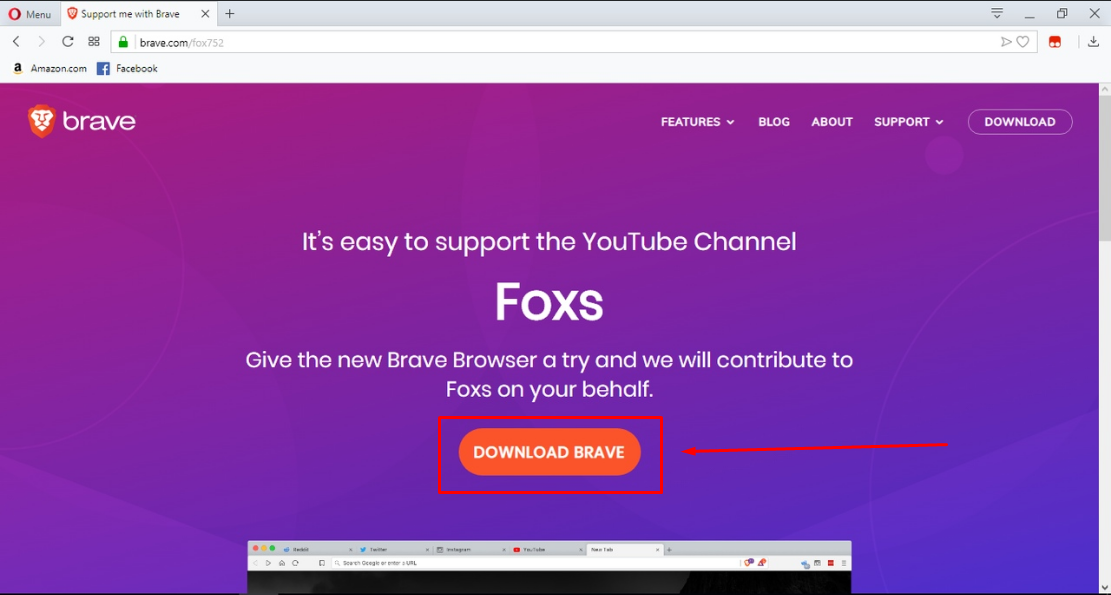Open the BLOG navigation link
Image resolution: width=1111 pixels, height=595 pixels.
774,122
